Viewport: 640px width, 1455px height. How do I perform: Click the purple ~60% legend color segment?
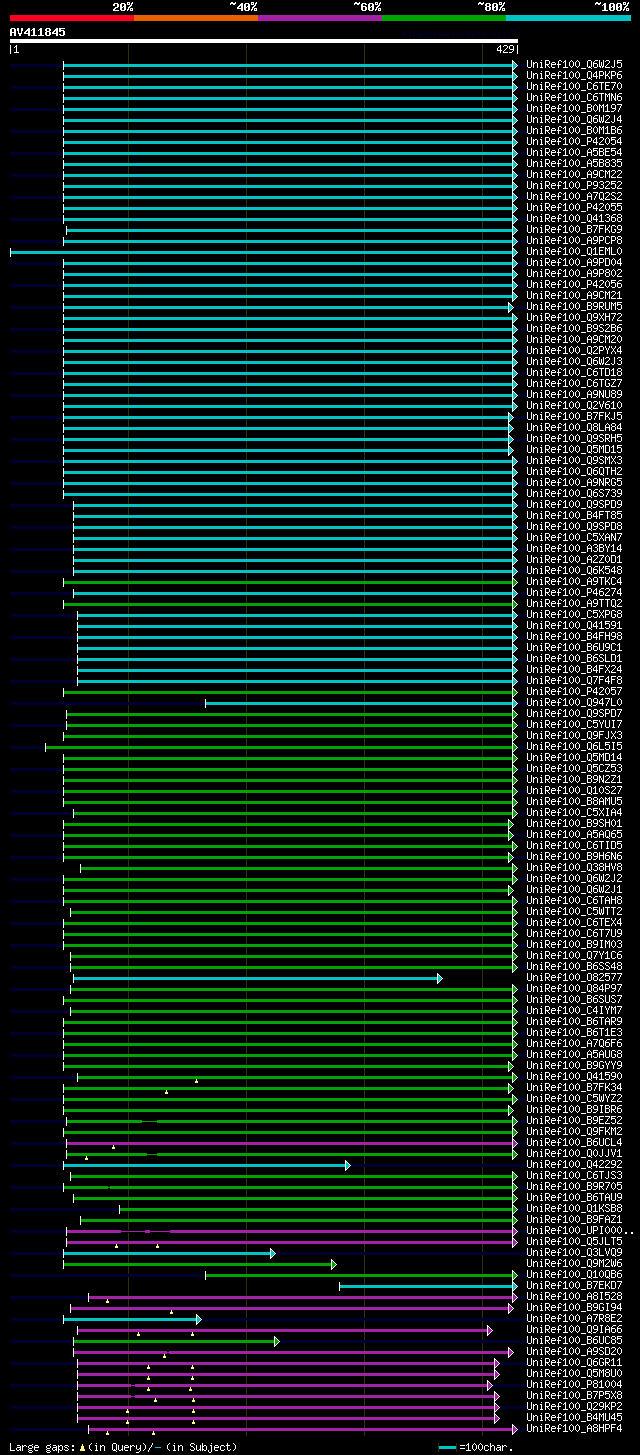click(x=320, y=18)
